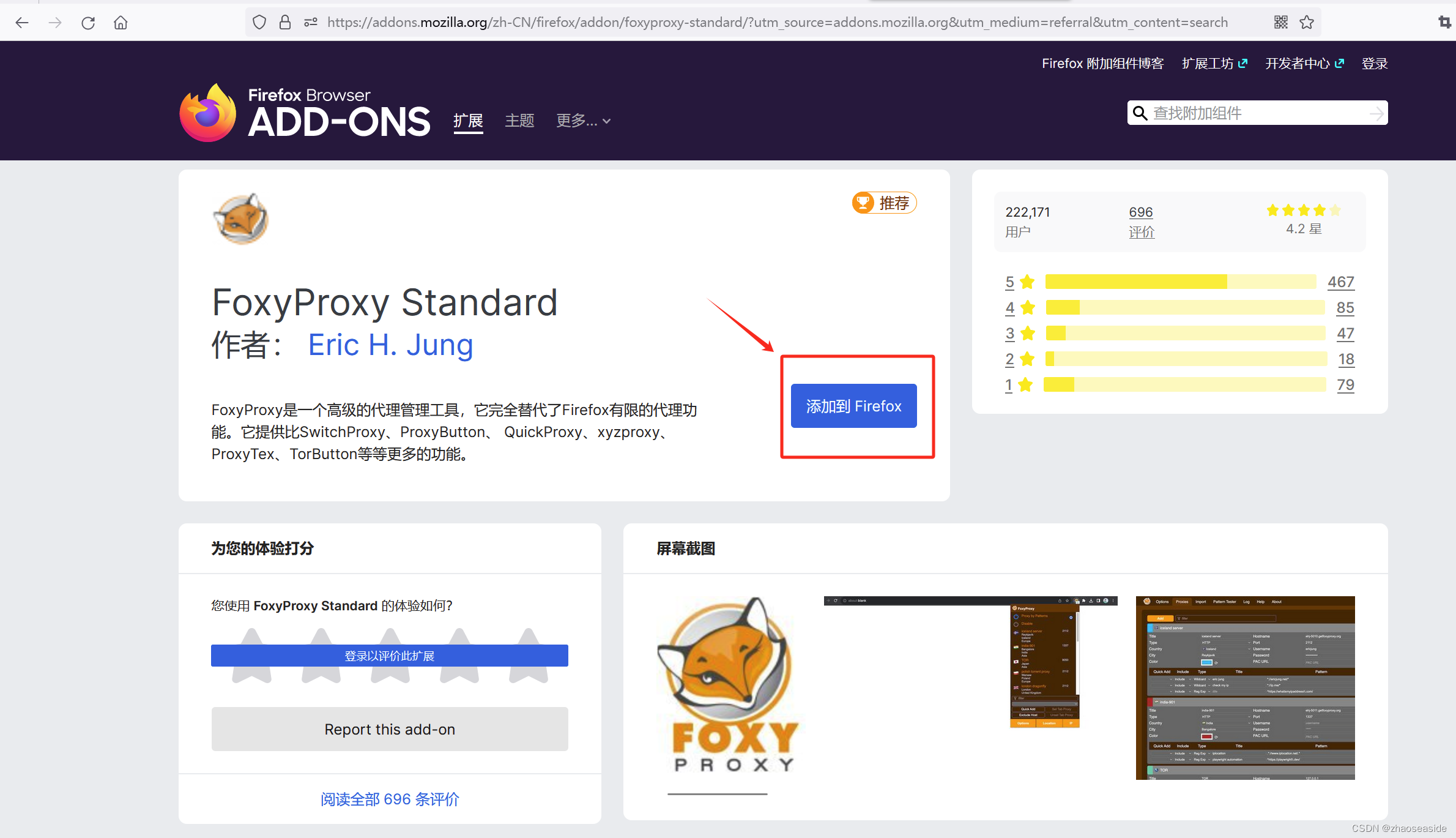Open the Foxy Proxy logo screenshot thumbnail

pos(728,686)
